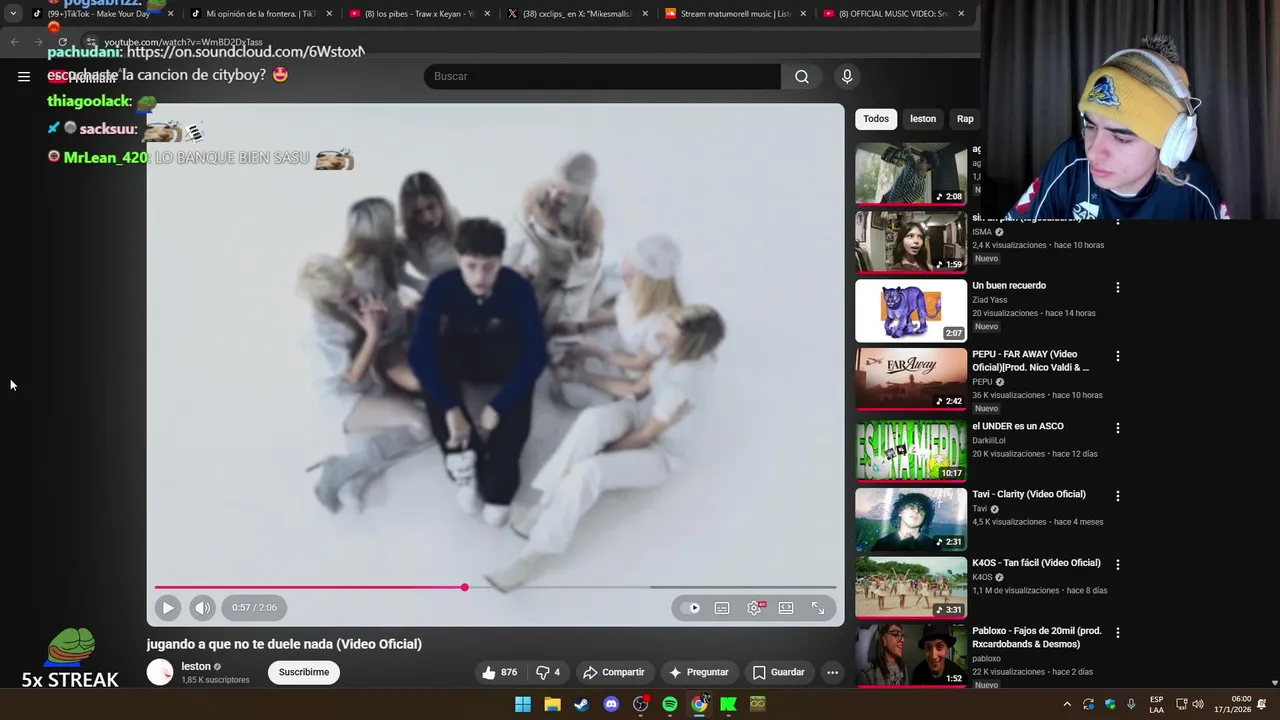This screenshot has height=720, width=1280.
Task: Open Steam from the taskbar
Action: [581, 704]
